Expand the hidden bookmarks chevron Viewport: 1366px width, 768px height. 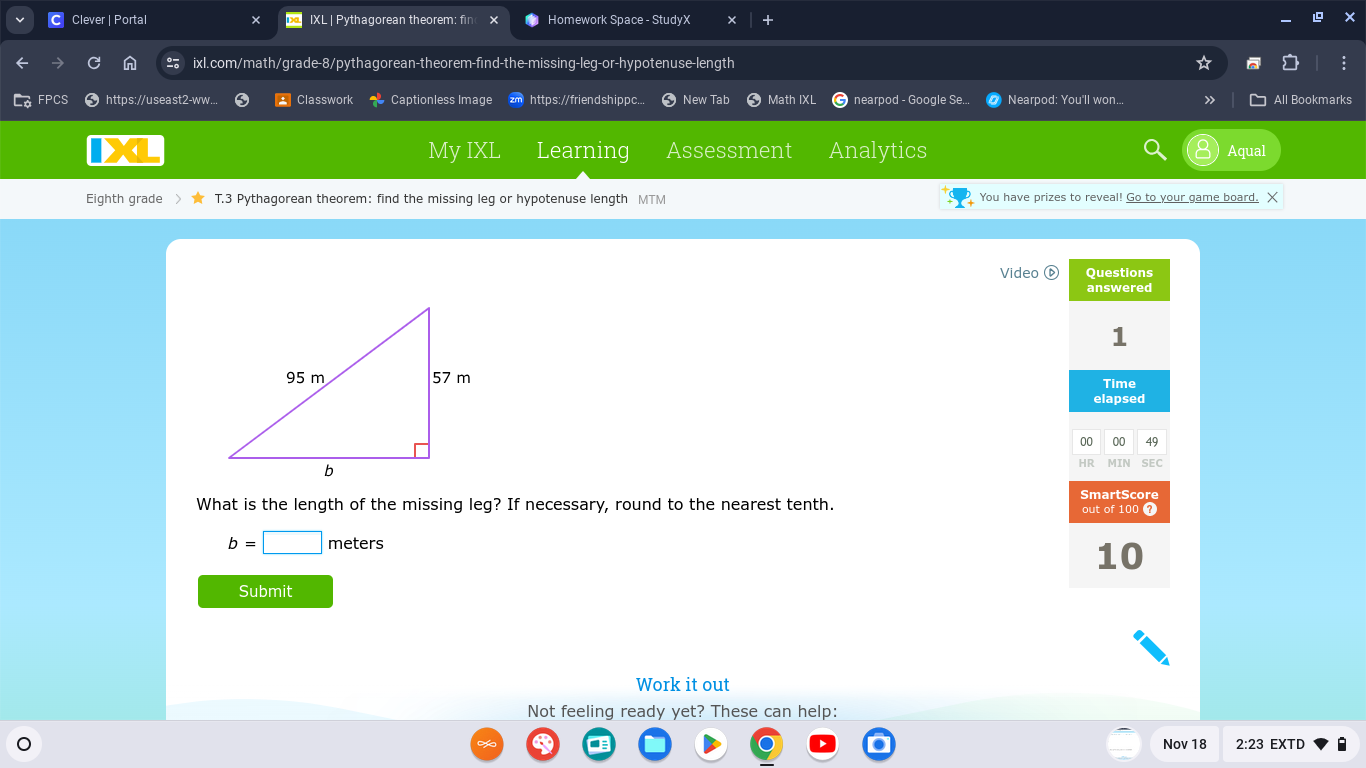1209,100
